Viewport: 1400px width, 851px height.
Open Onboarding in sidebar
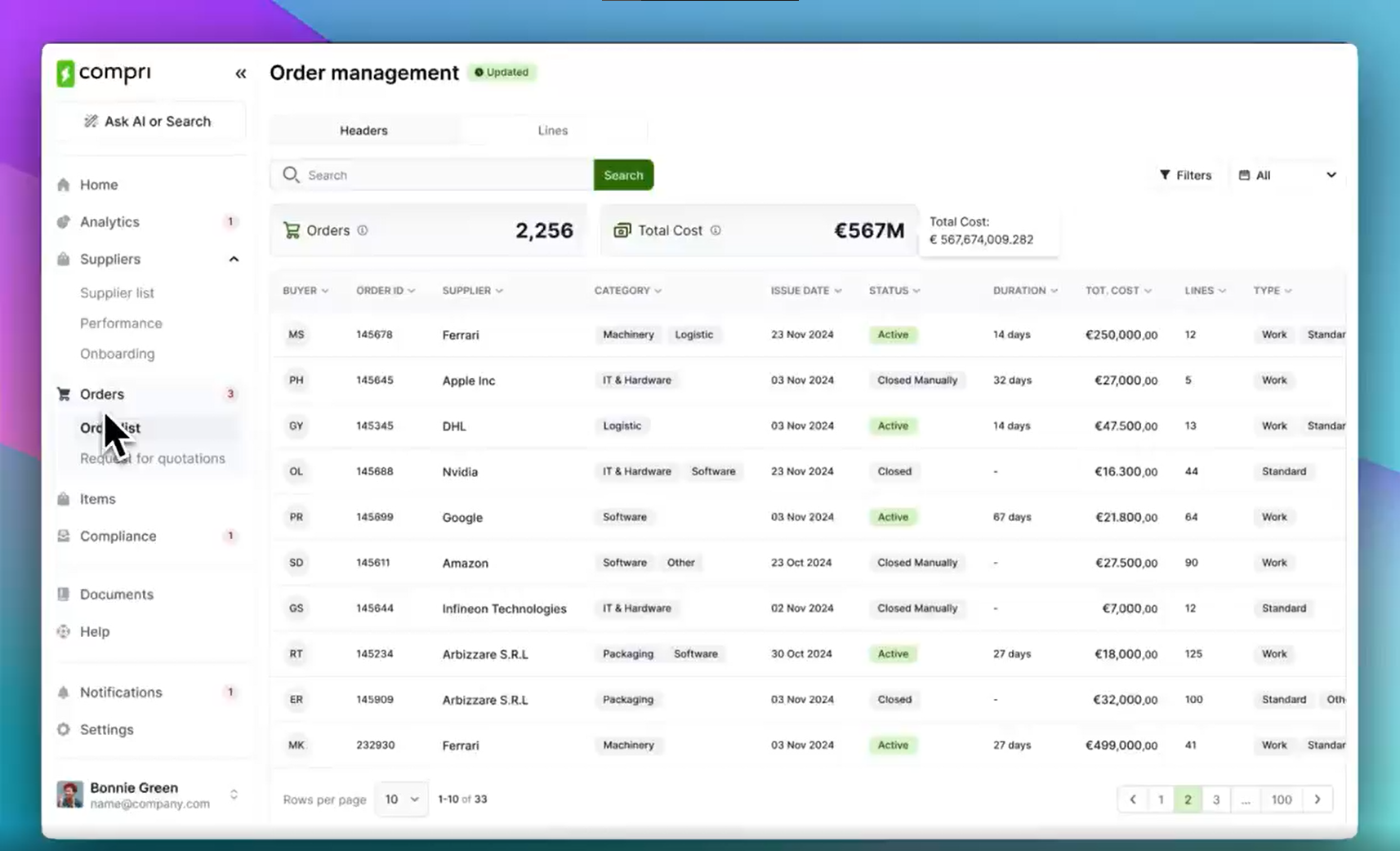pyautogui.click(x=117, y=354)
